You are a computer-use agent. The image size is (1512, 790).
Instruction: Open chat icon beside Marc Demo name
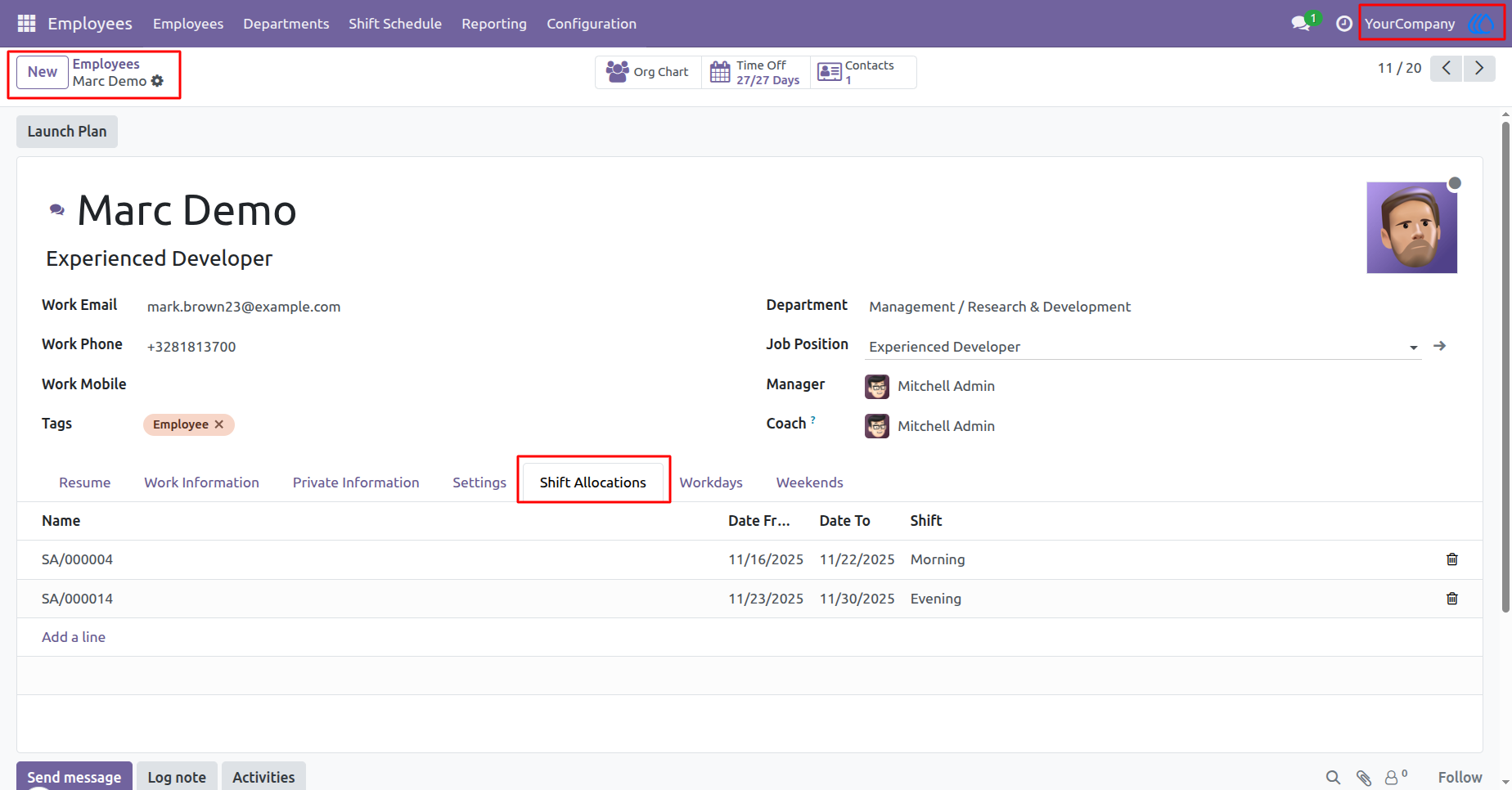[x=57, y=210]
